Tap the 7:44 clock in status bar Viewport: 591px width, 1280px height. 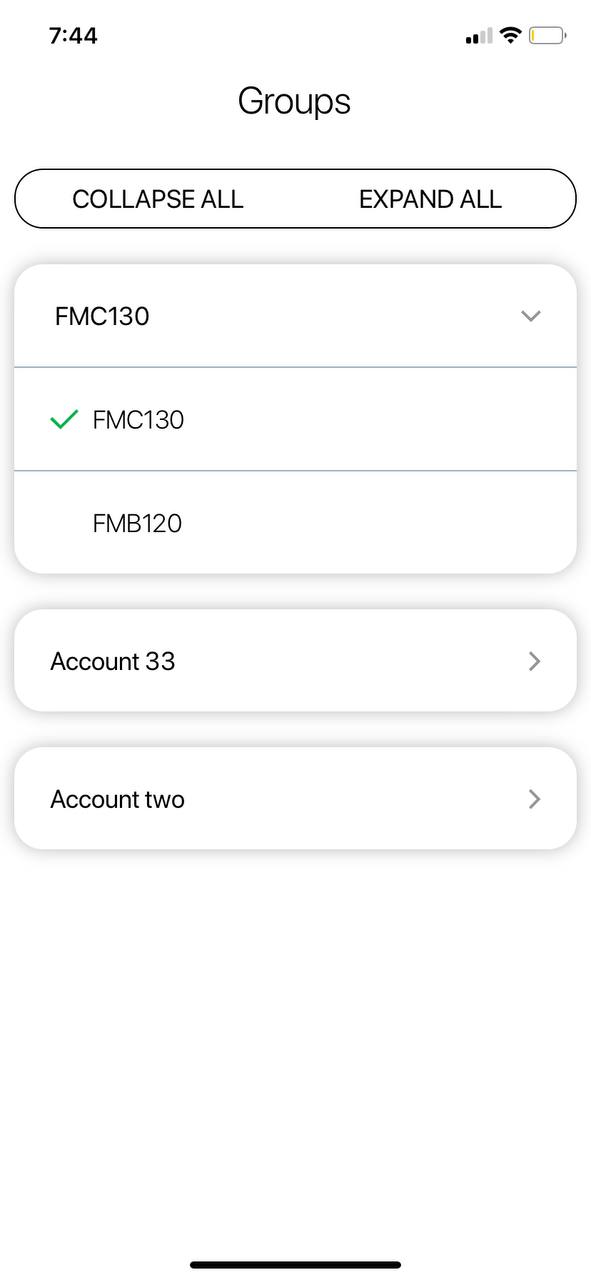coord(73,36)
